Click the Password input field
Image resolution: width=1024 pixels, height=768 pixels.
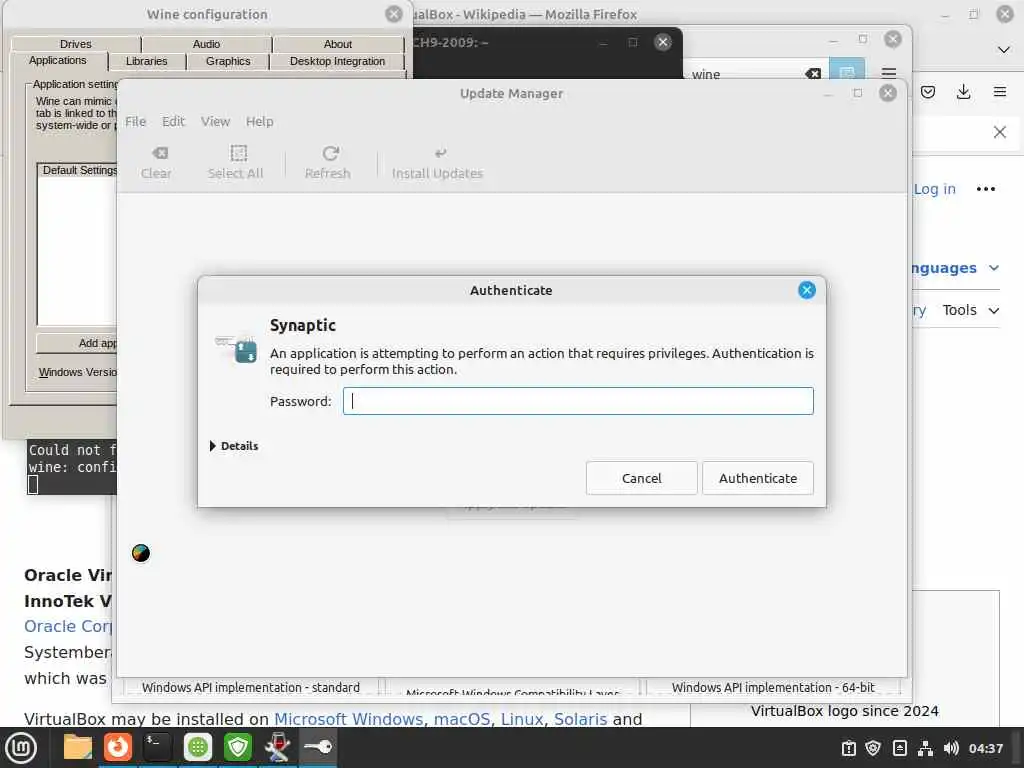click(x=578, y=401)
